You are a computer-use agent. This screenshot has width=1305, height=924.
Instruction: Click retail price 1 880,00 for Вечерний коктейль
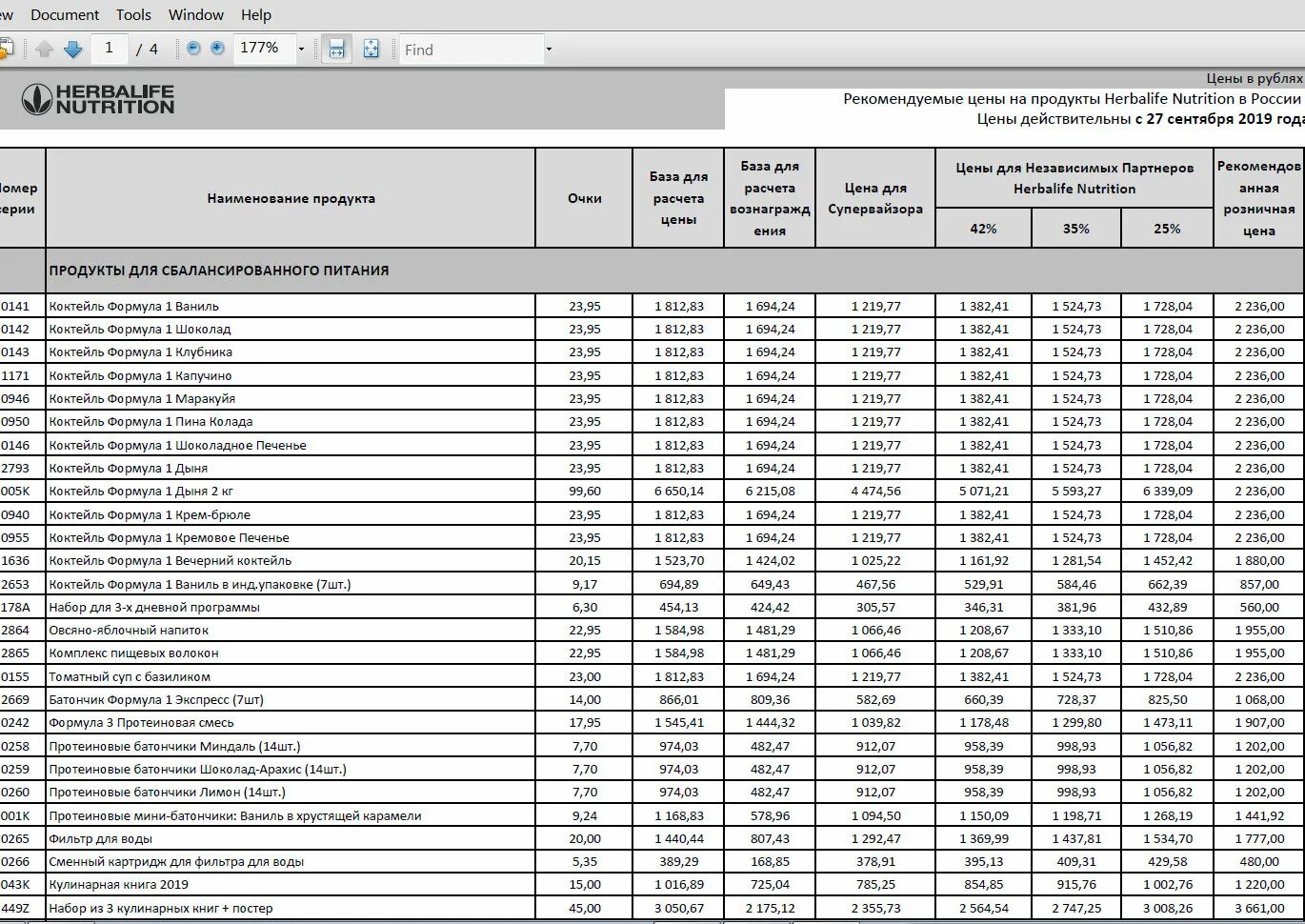pyautogui.click(x=1259, y=560)
